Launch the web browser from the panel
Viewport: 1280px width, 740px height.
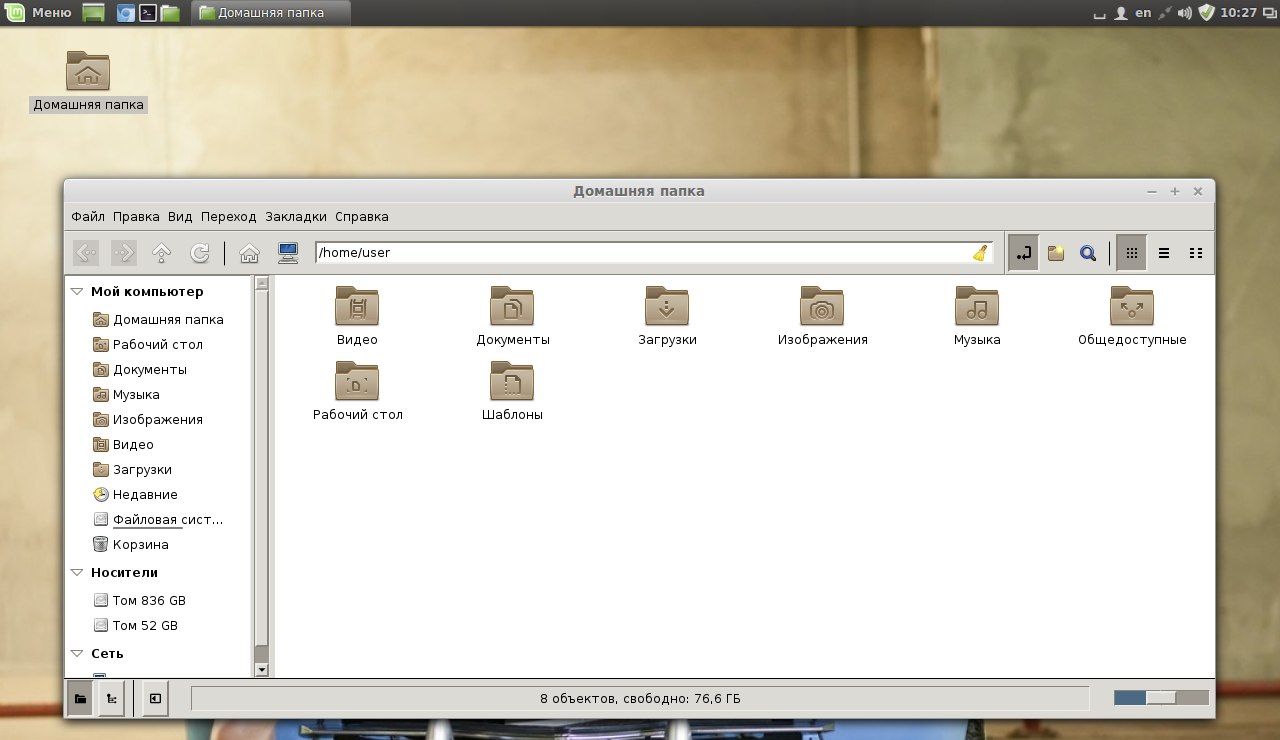click(126, 13)
